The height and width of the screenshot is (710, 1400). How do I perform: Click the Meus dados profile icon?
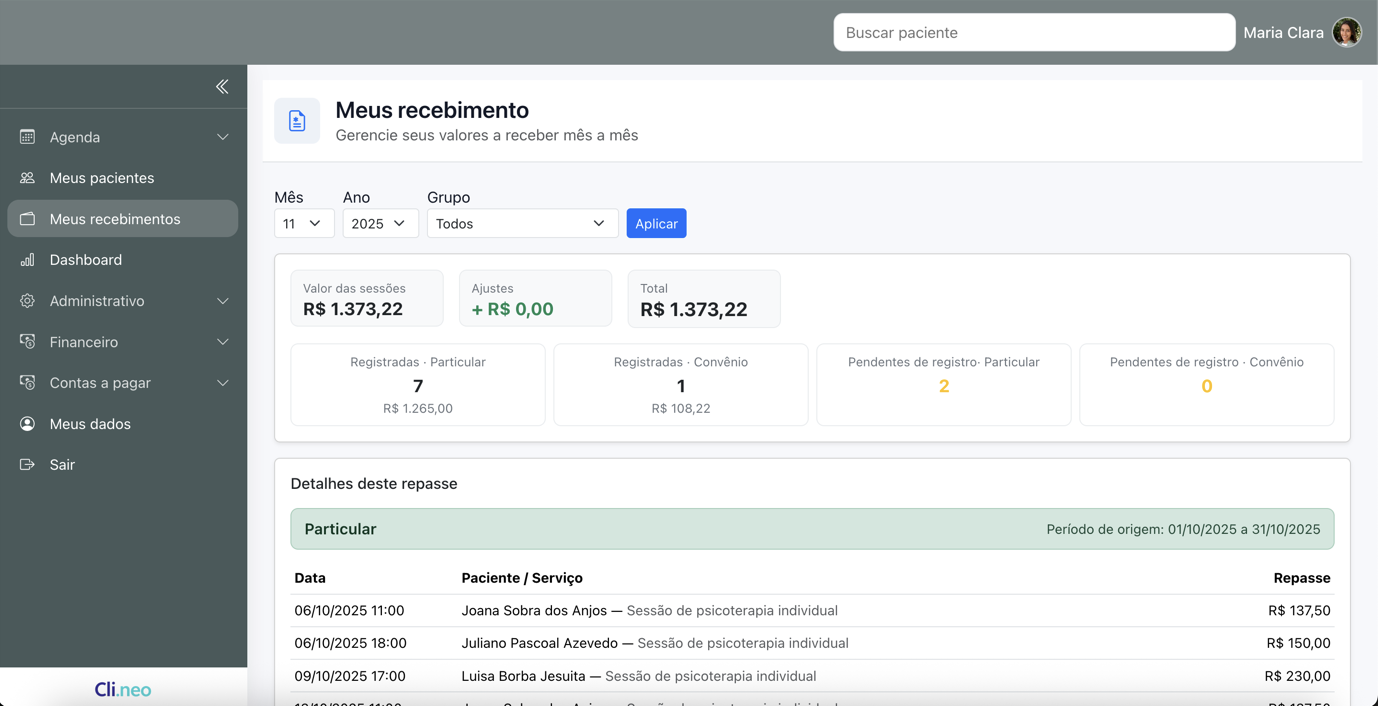tap(28, 424)
